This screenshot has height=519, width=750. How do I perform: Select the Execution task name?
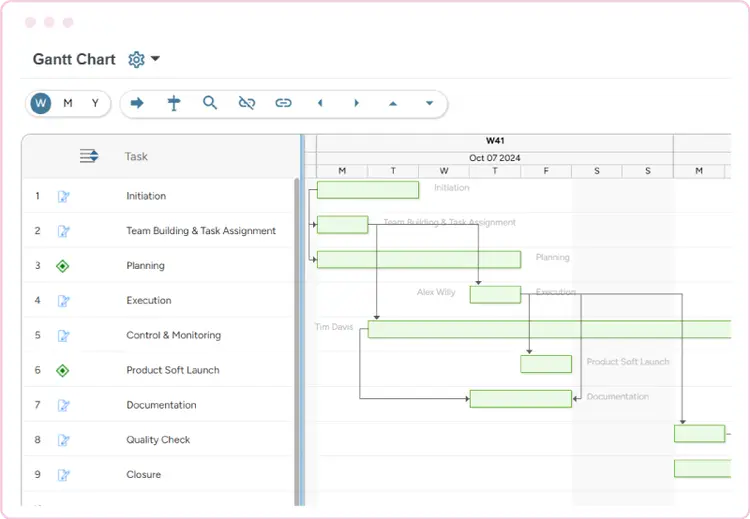[149, 300]
